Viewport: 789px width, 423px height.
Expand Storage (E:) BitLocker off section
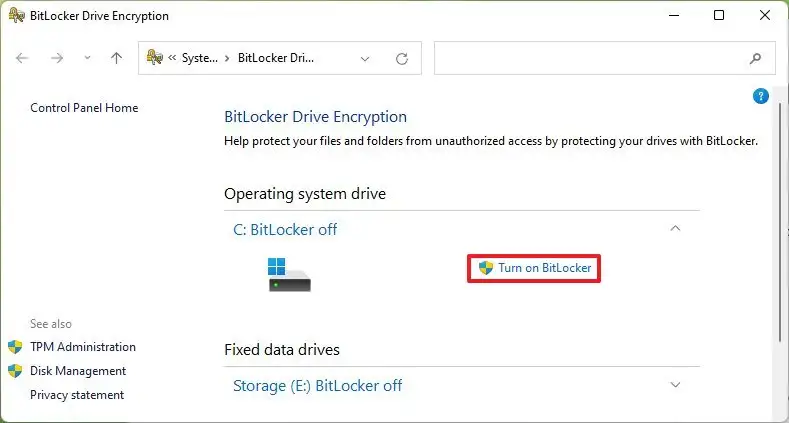point(675,385)
